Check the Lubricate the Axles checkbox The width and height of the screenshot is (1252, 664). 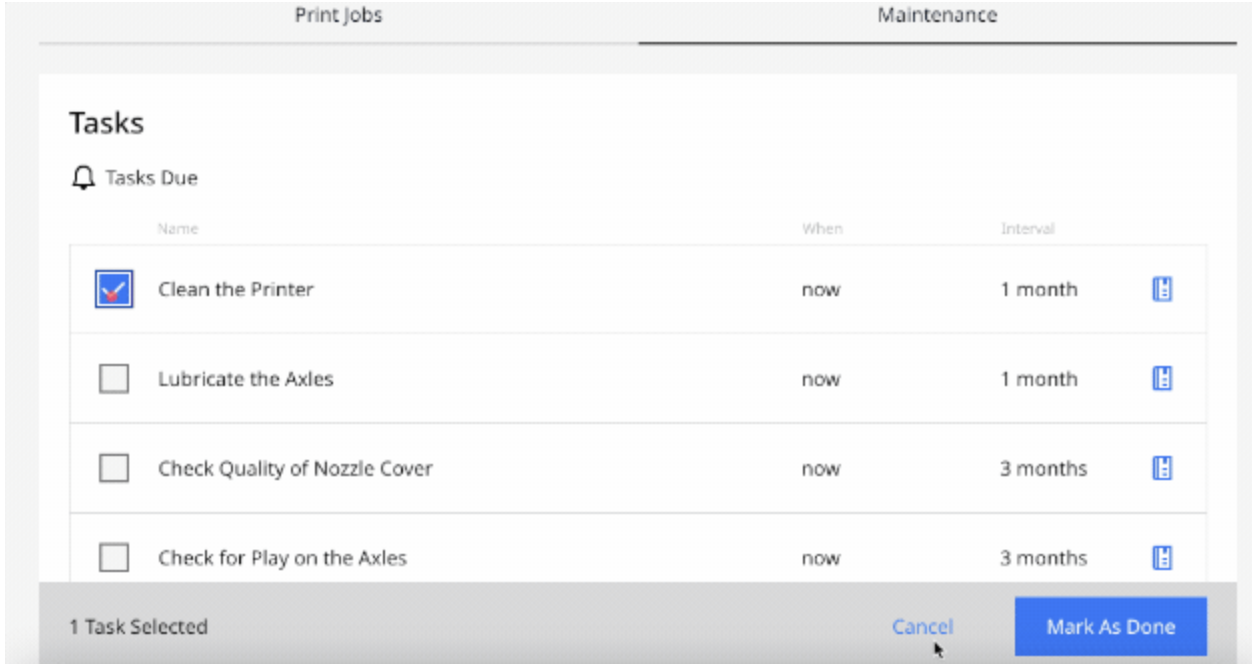114,379
